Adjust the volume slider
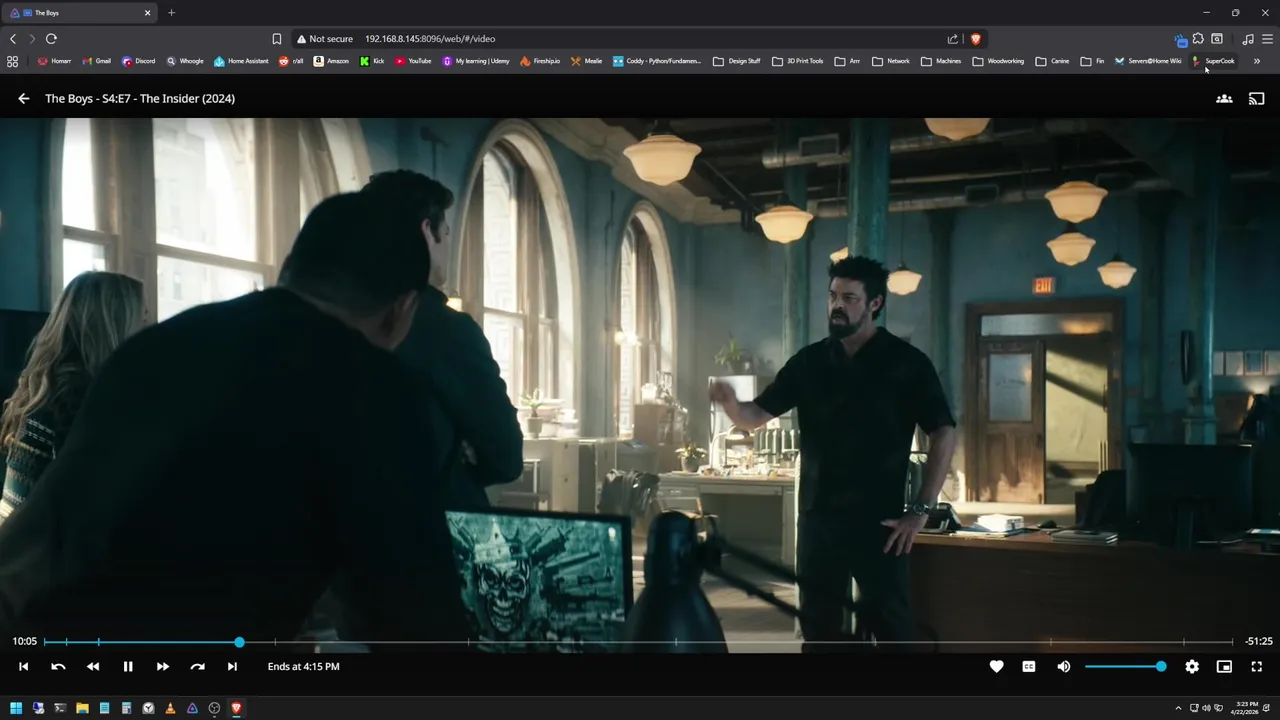 (x=1125, y=666)
